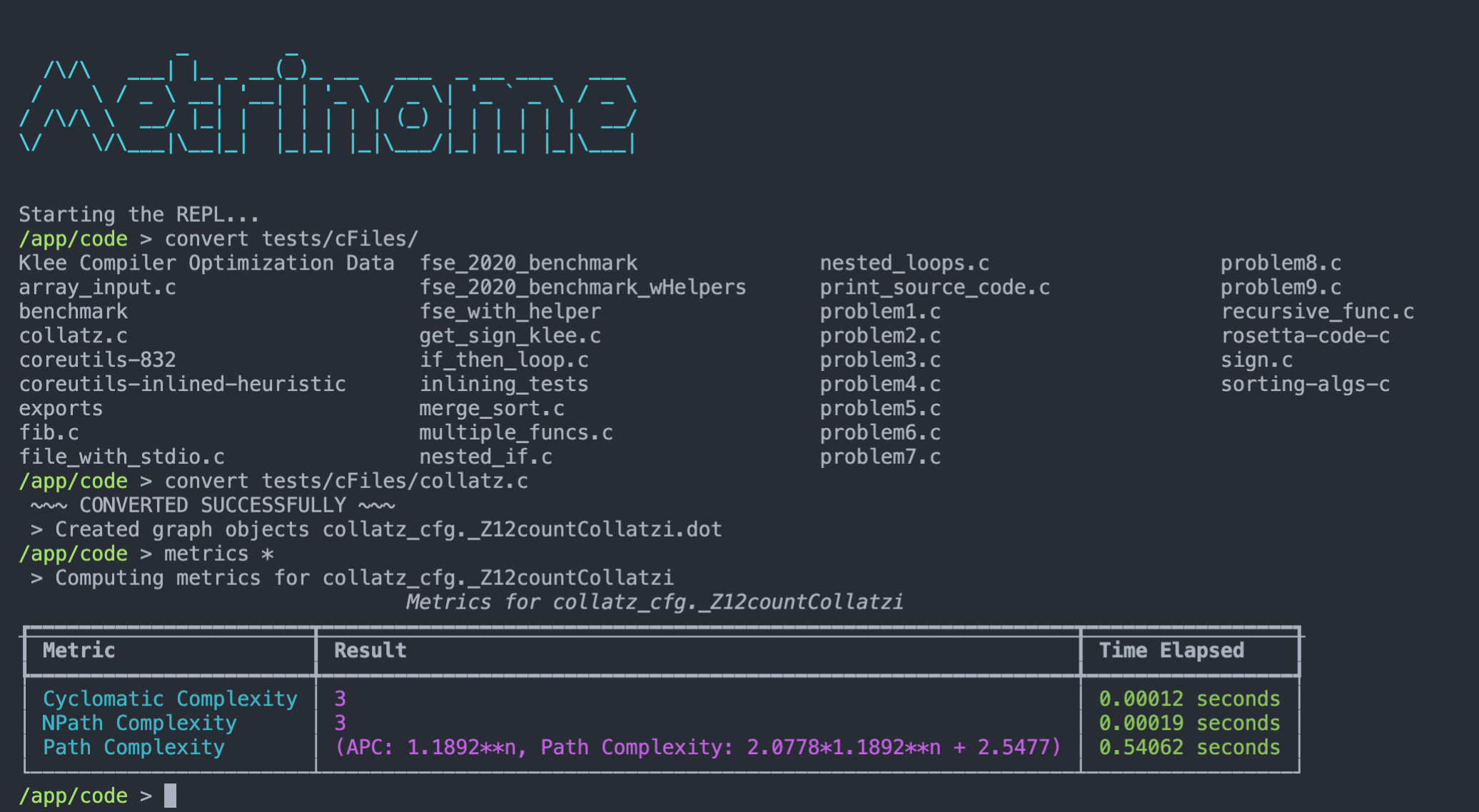Click the 0.54062 seconds timing value

click(x=1189, y=747)
